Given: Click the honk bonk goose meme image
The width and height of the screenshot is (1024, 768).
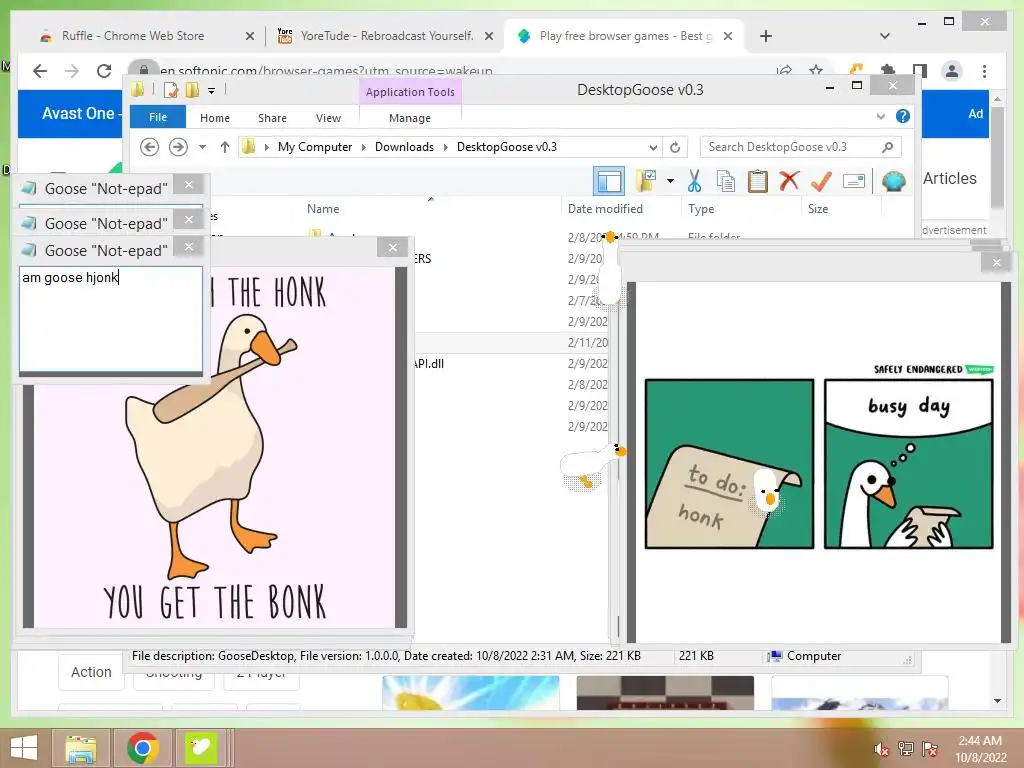Looking at the screenshot, I should pyautogui.click(x=215, y=447).
